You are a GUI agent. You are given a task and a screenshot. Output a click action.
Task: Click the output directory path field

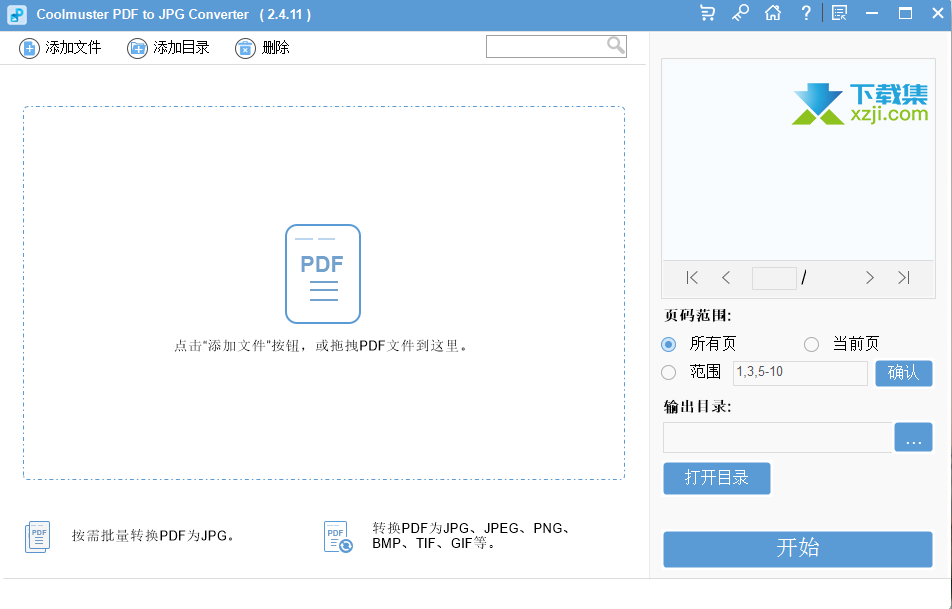coord(778,437)
